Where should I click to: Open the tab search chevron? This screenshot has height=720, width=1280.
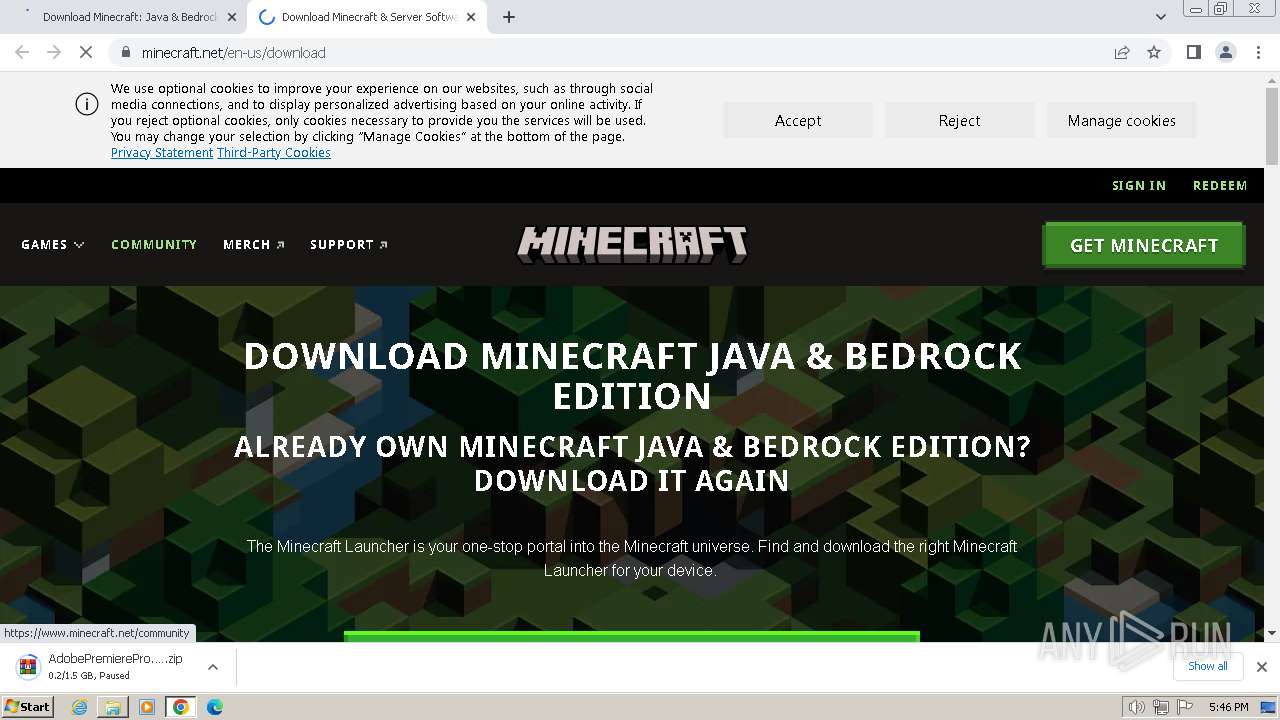point(1161,17)
